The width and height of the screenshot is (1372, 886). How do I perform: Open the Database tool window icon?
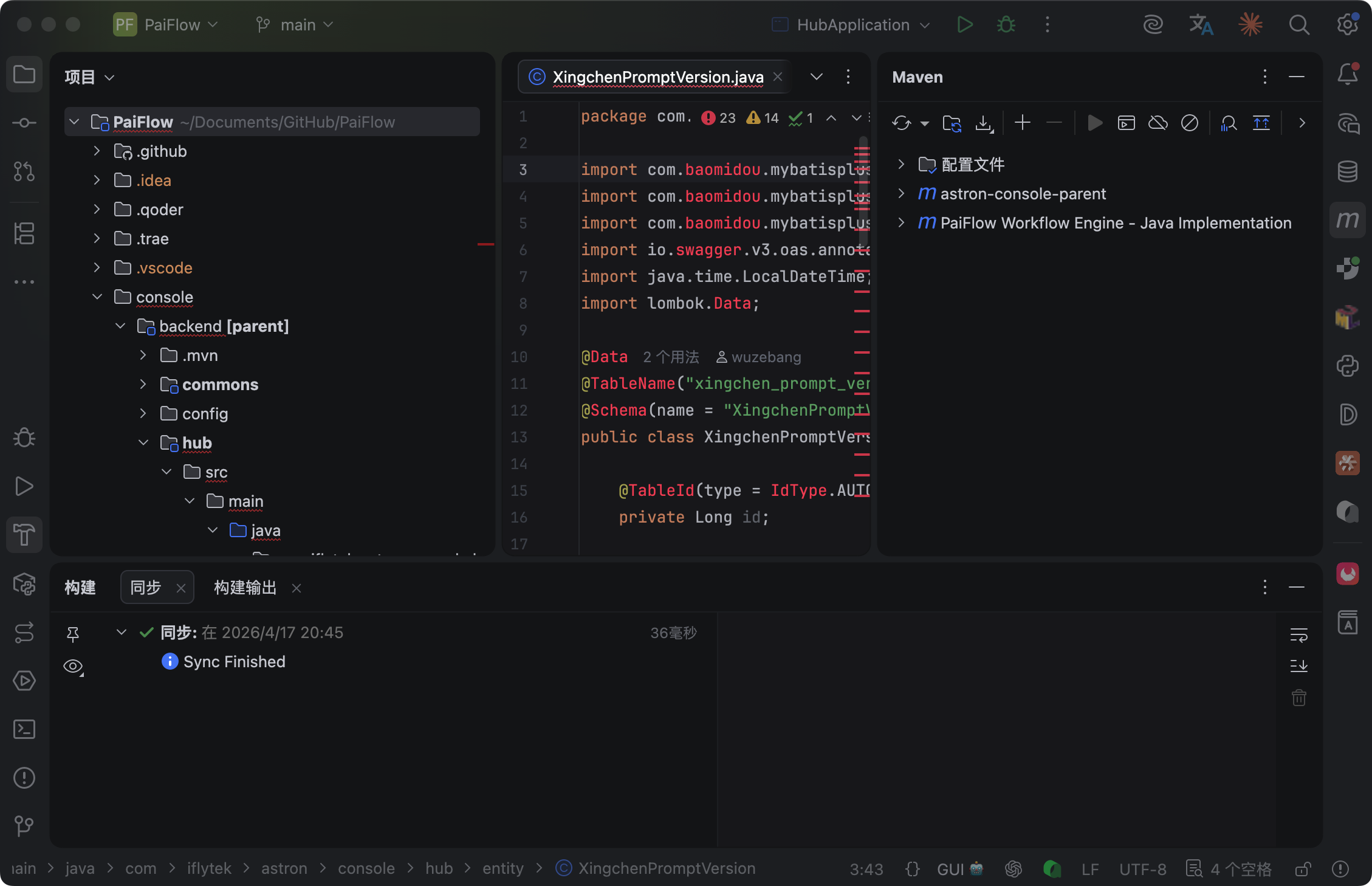click(x=1347, y=172)
